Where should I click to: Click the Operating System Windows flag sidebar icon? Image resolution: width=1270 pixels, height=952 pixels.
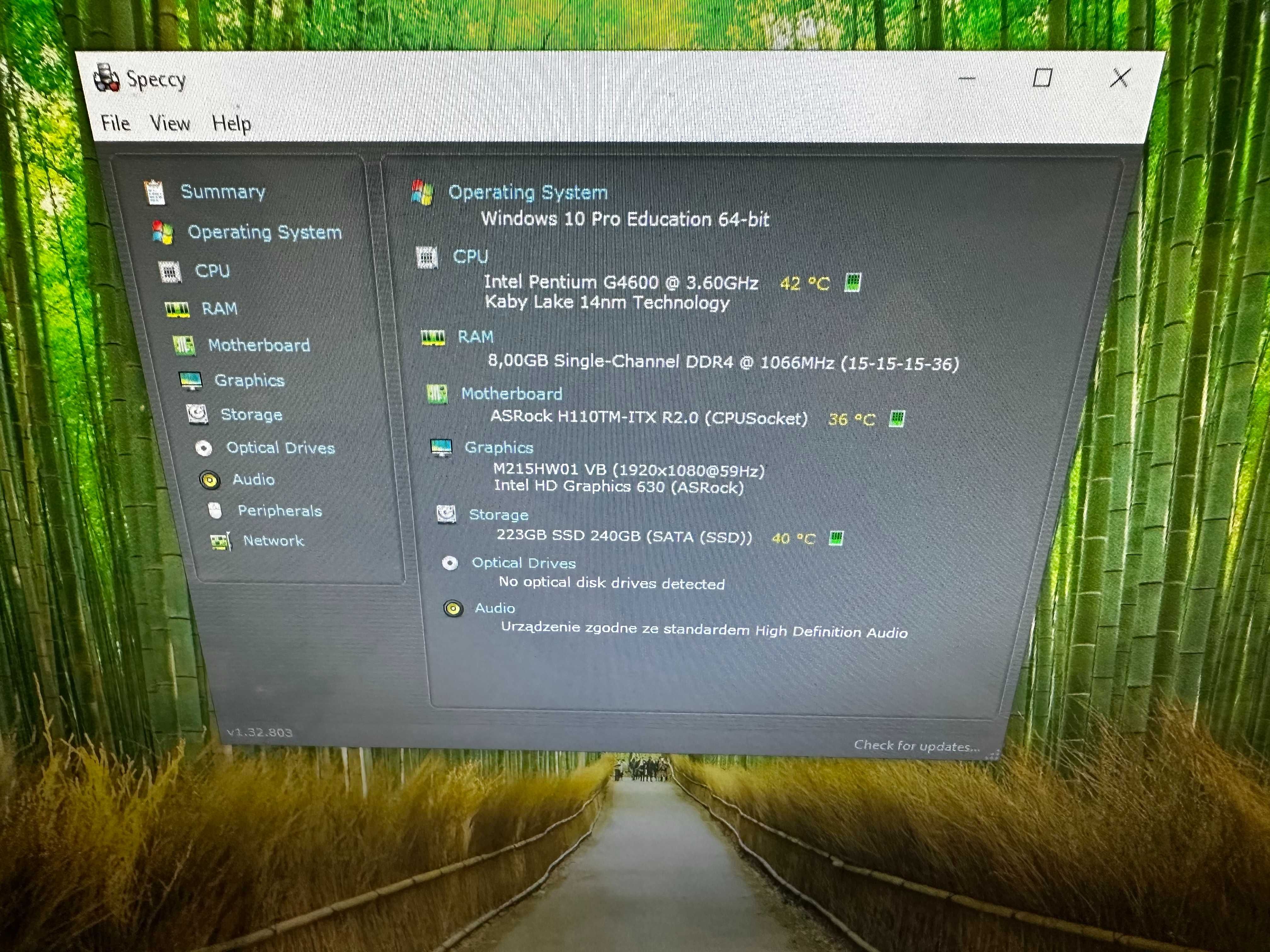163,232
